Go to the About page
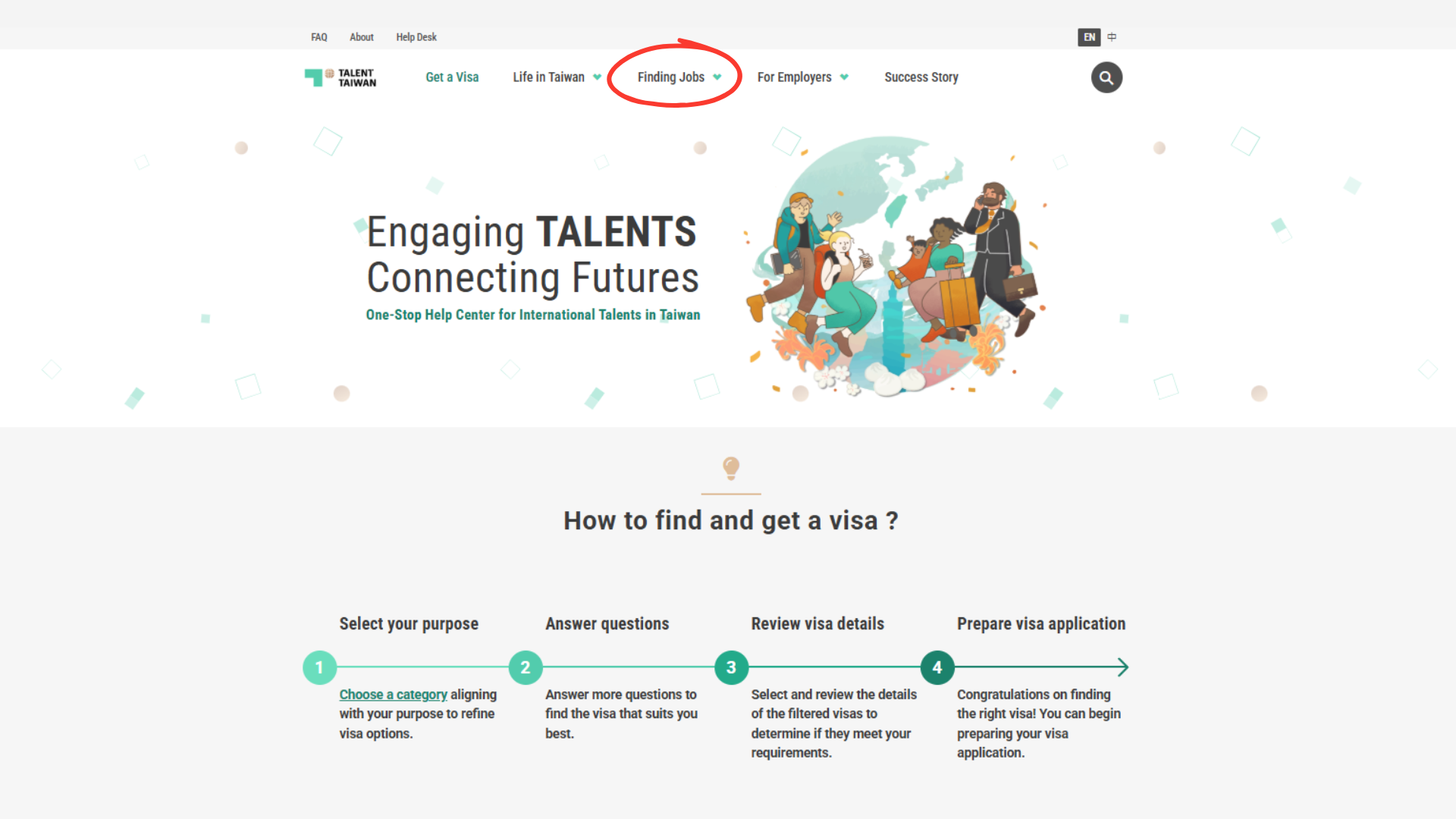This screenshot has height=819, width=1456. pos(362,37)
